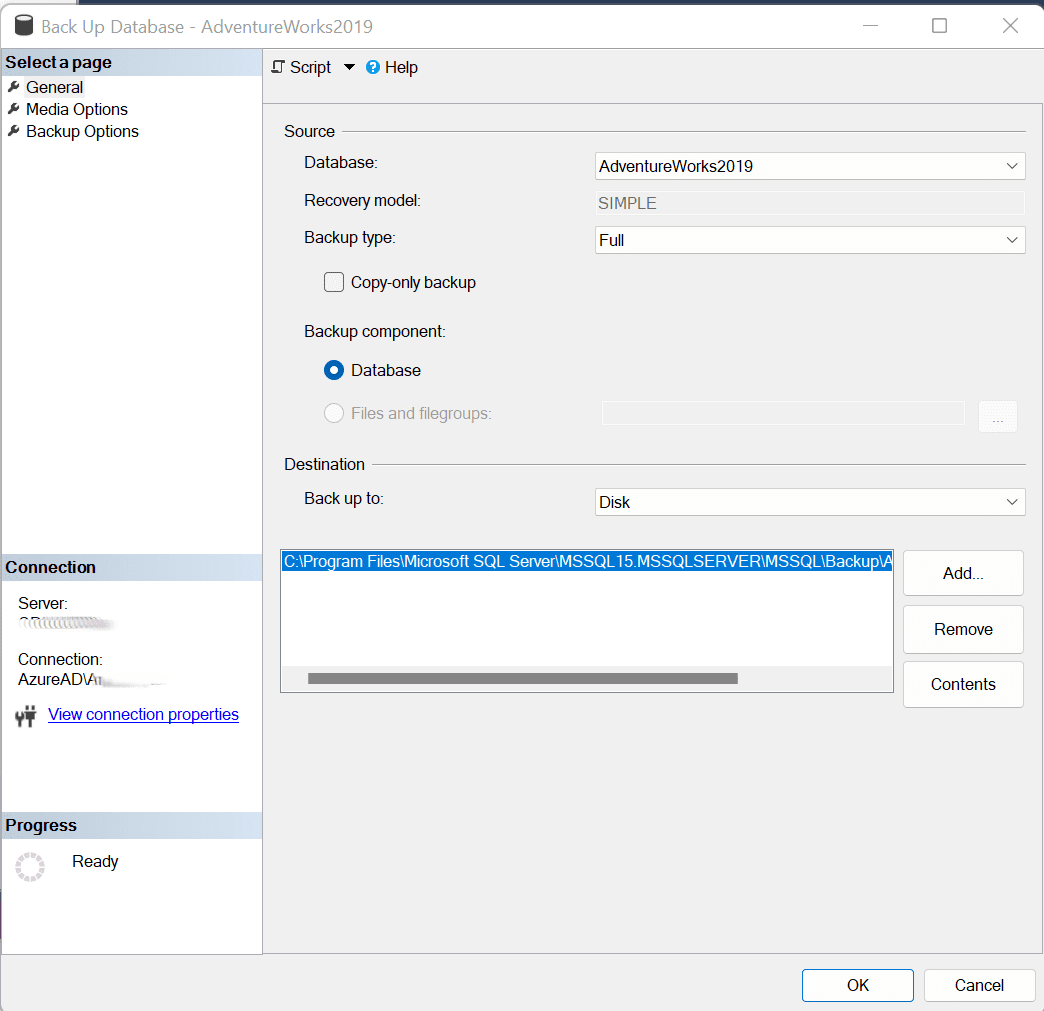Click the wrench icon beside Backup Options
Image resolution: width=1044 pixels, height=1011 pixels.
[x=13, y=131]
